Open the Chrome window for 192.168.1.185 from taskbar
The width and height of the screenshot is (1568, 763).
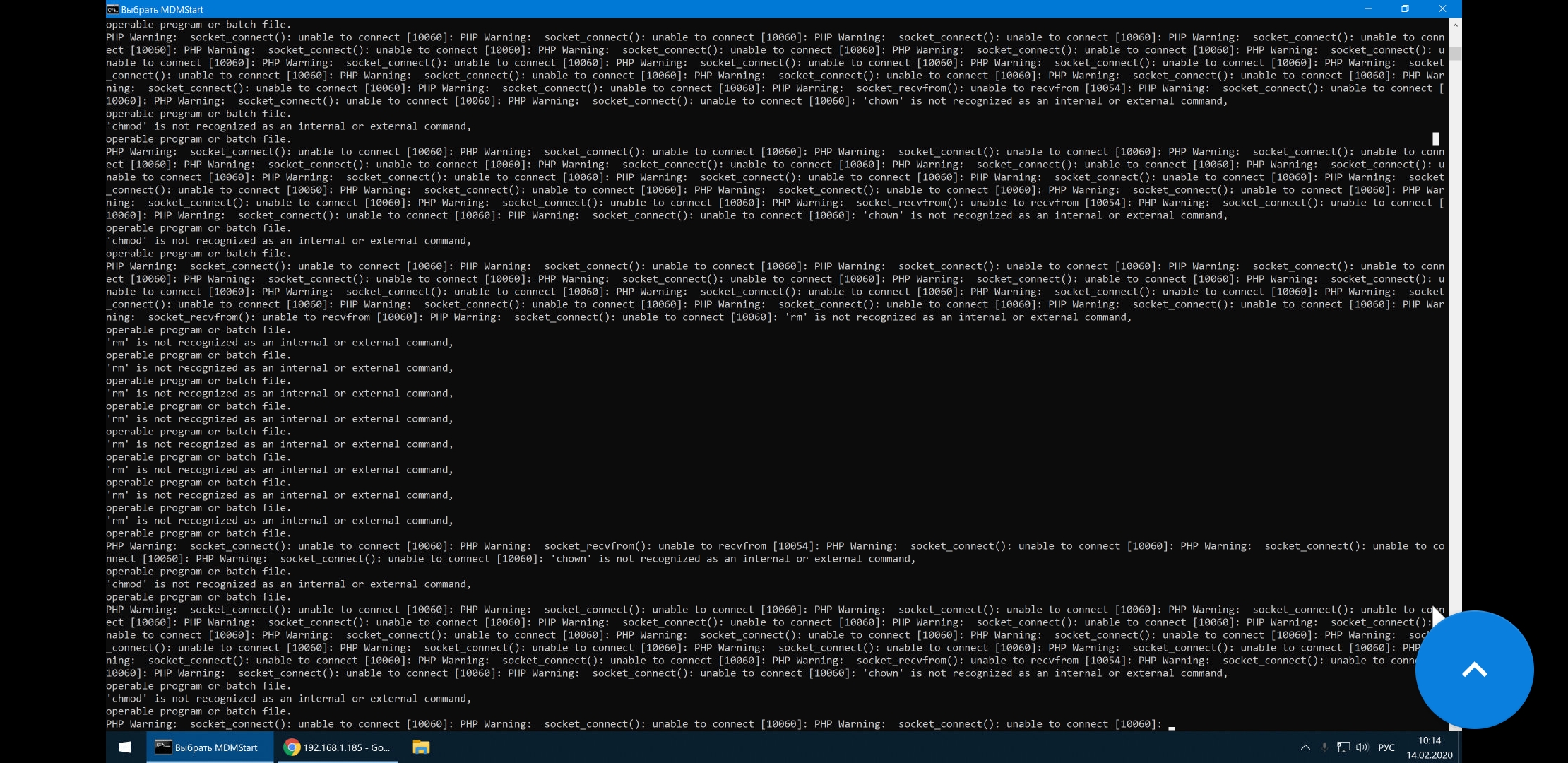tap(335, 747)
